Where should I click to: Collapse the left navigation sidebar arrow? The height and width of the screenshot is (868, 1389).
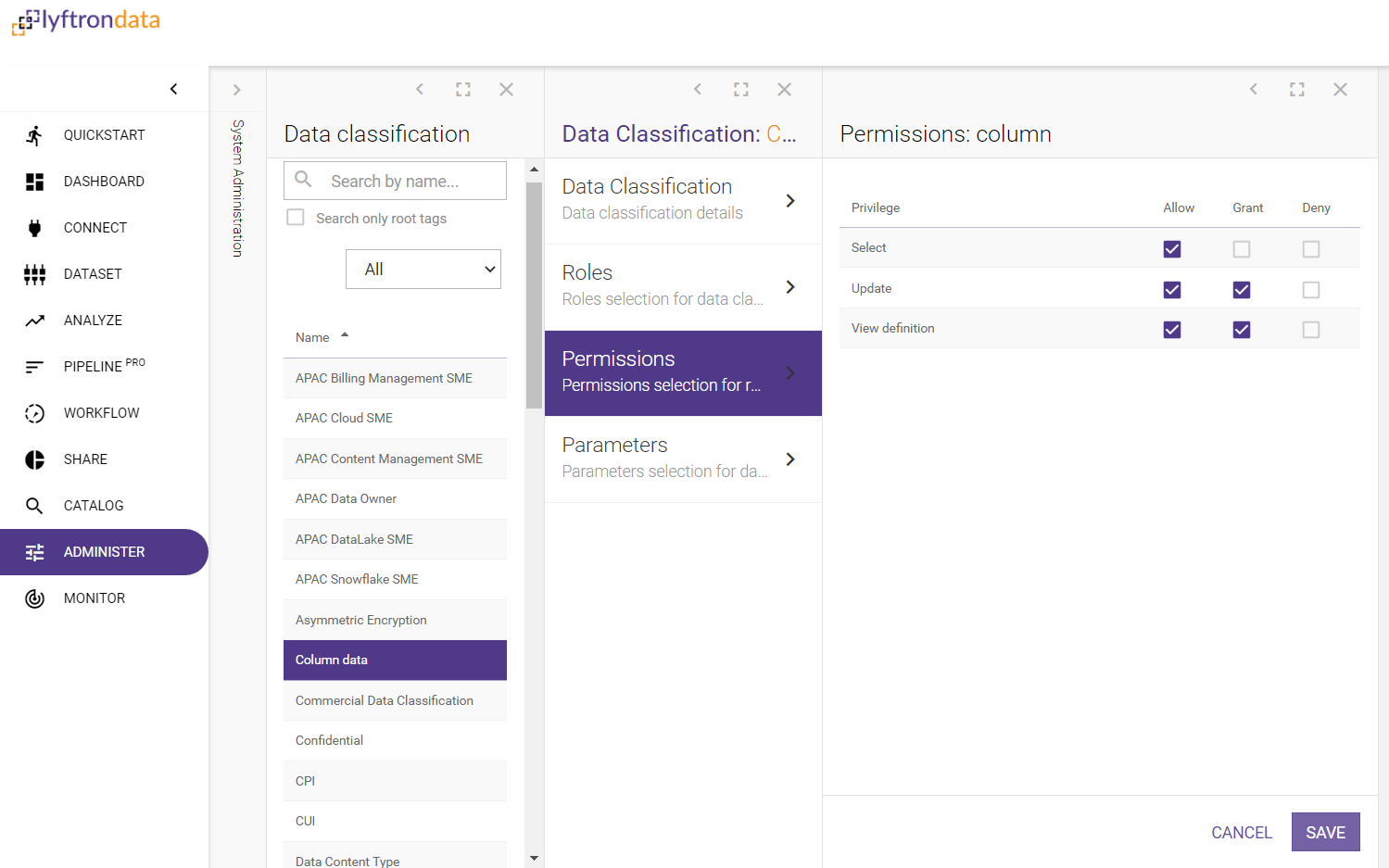tap(173, 89)
